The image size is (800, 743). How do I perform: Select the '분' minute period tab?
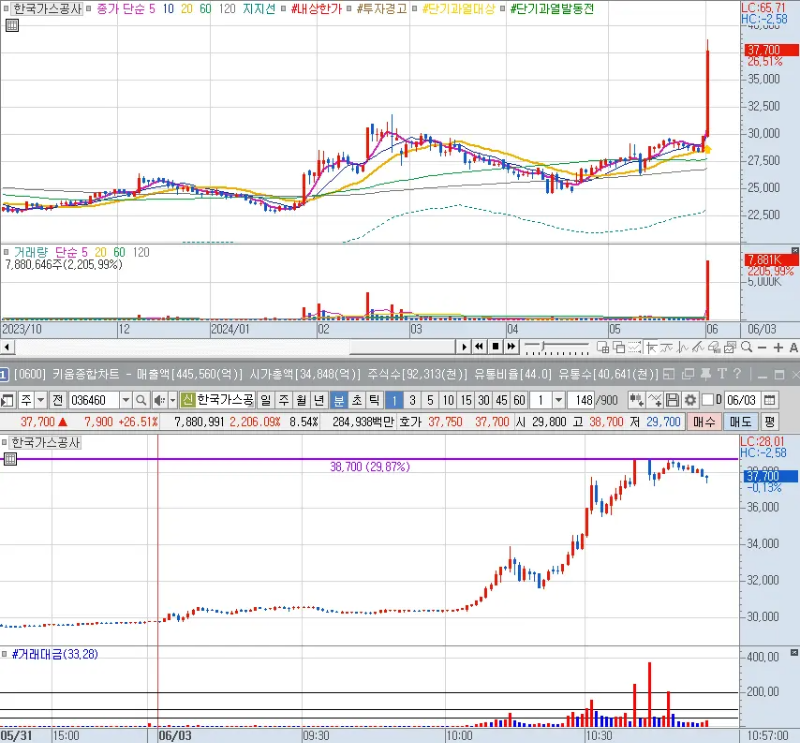point(339,400)
